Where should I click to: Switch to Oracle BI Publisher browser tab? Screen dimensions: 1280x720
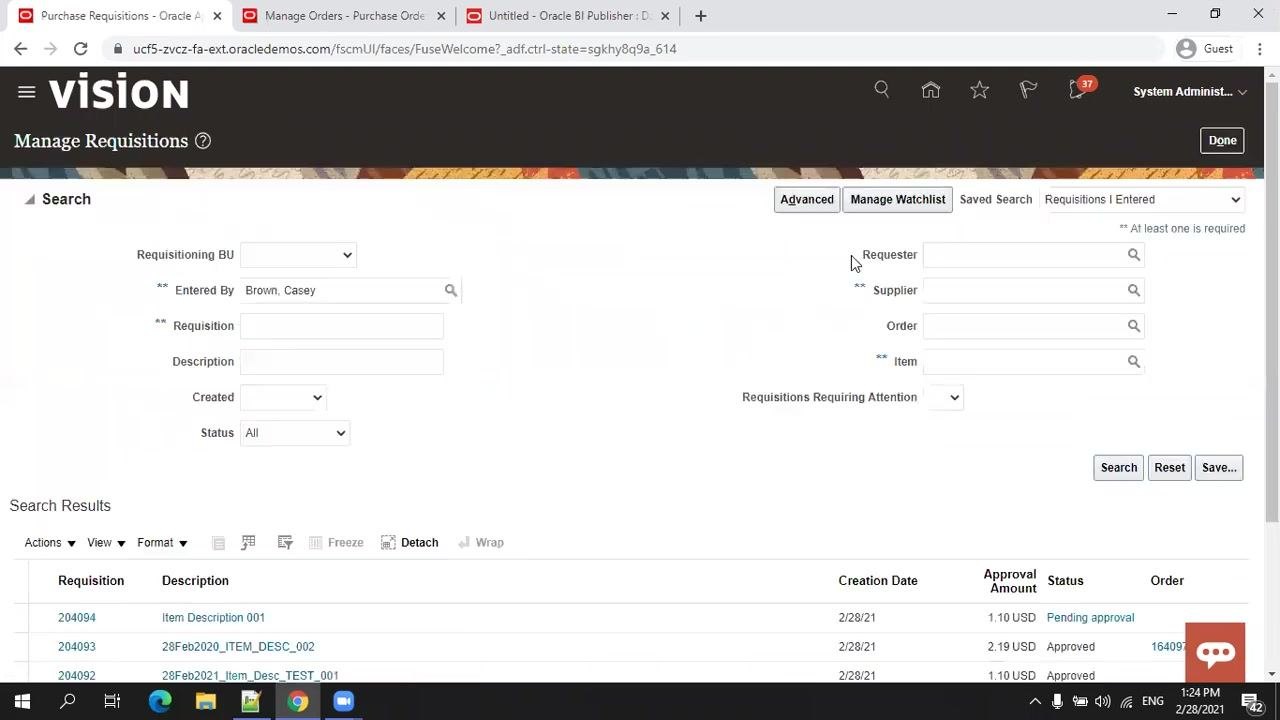click(x=568, y=16)
